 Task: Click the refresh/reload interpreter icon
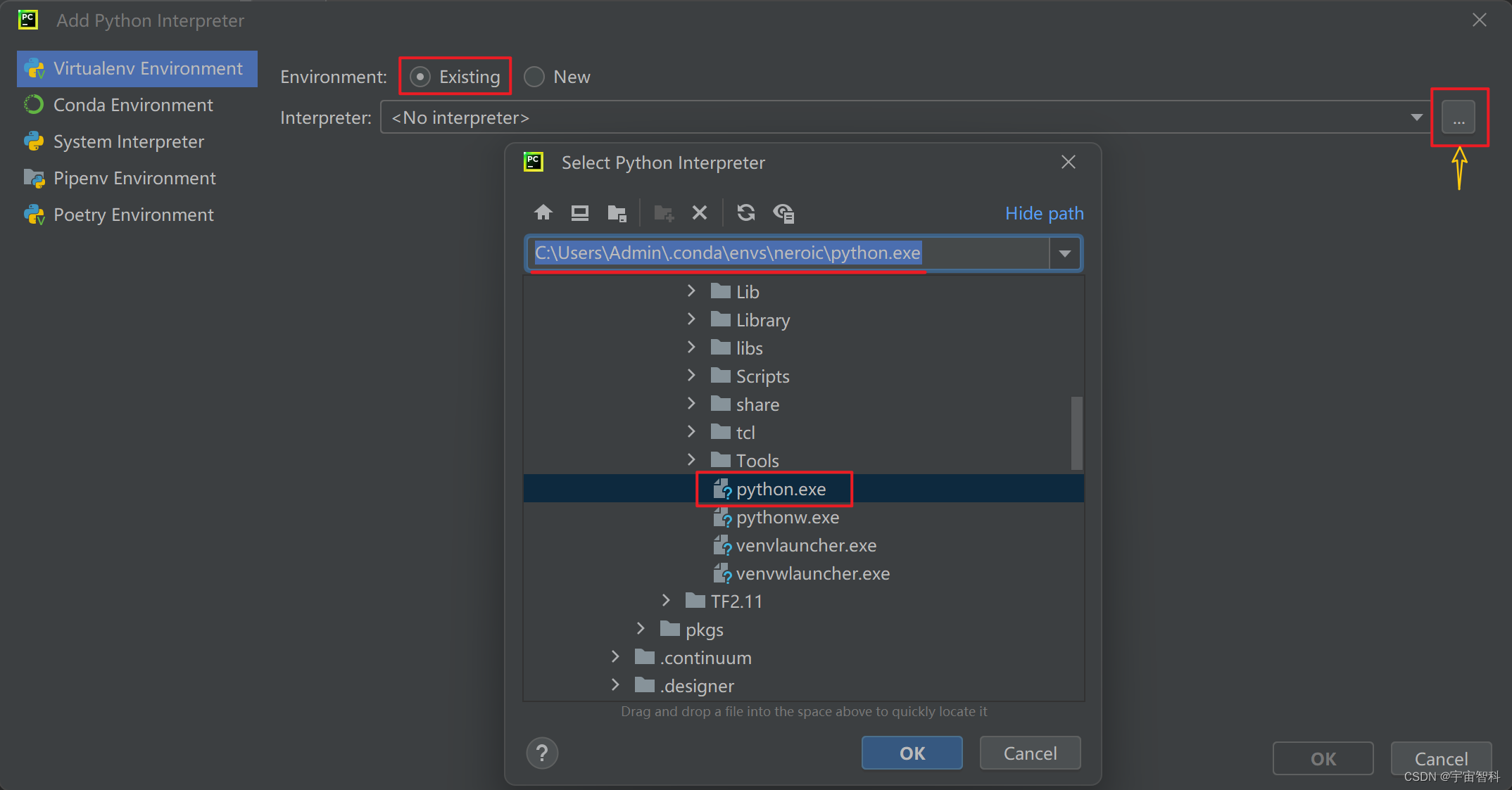(748, 212)
